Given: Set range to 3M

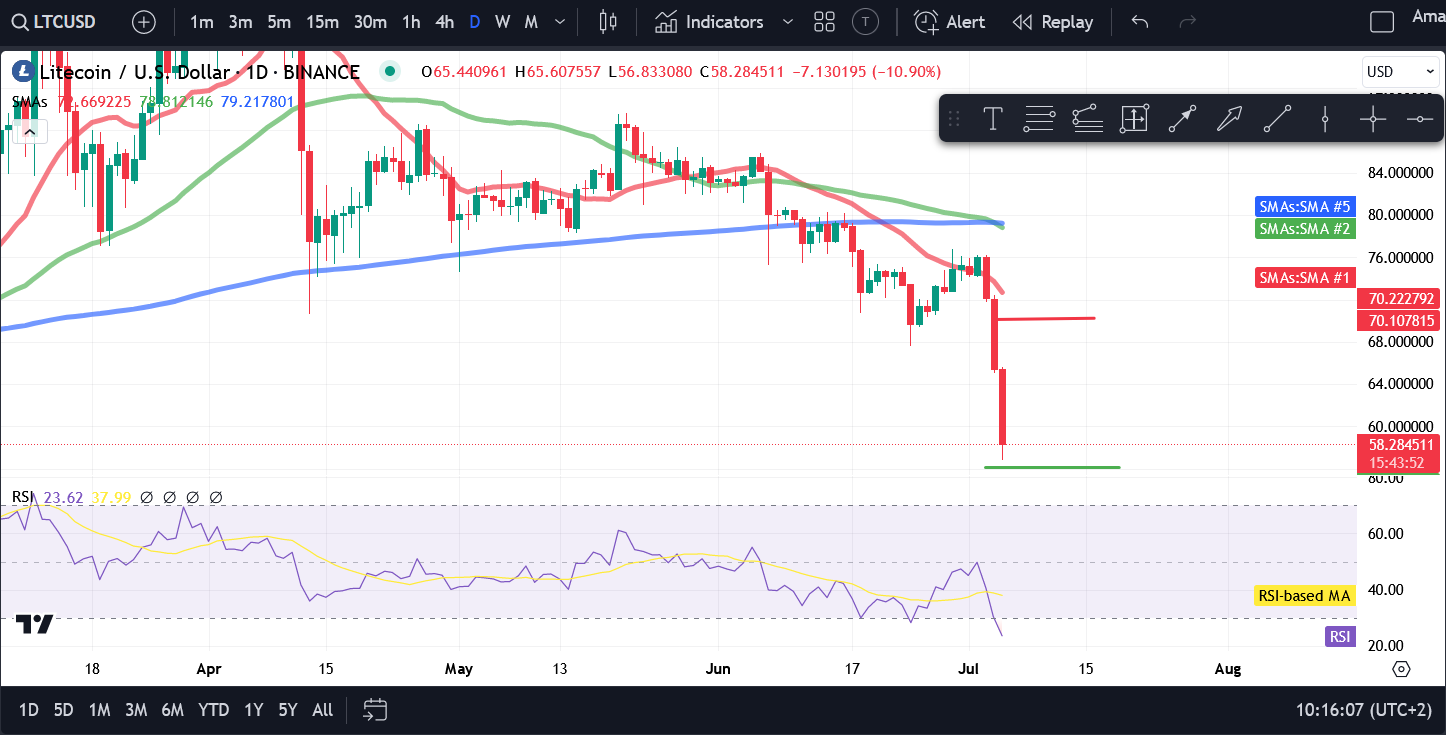Looking at the screenshot, I should (136, 710).
